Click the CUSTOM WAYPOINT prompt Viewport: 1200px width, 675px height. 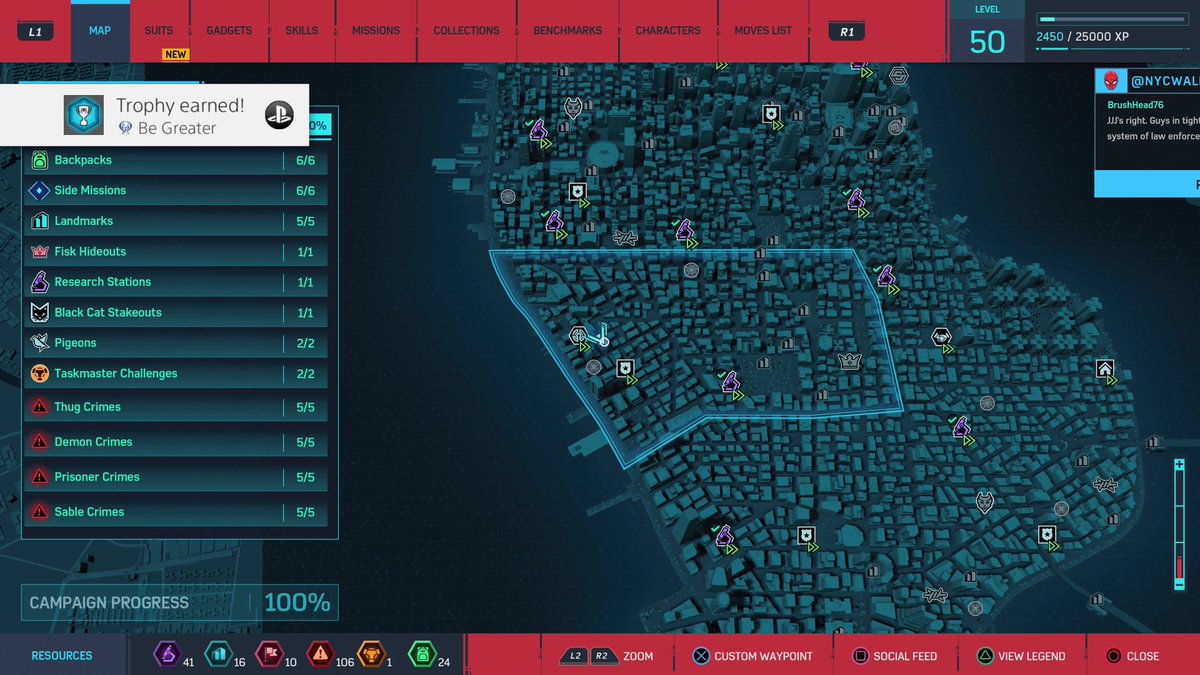(x=753, y=656)
